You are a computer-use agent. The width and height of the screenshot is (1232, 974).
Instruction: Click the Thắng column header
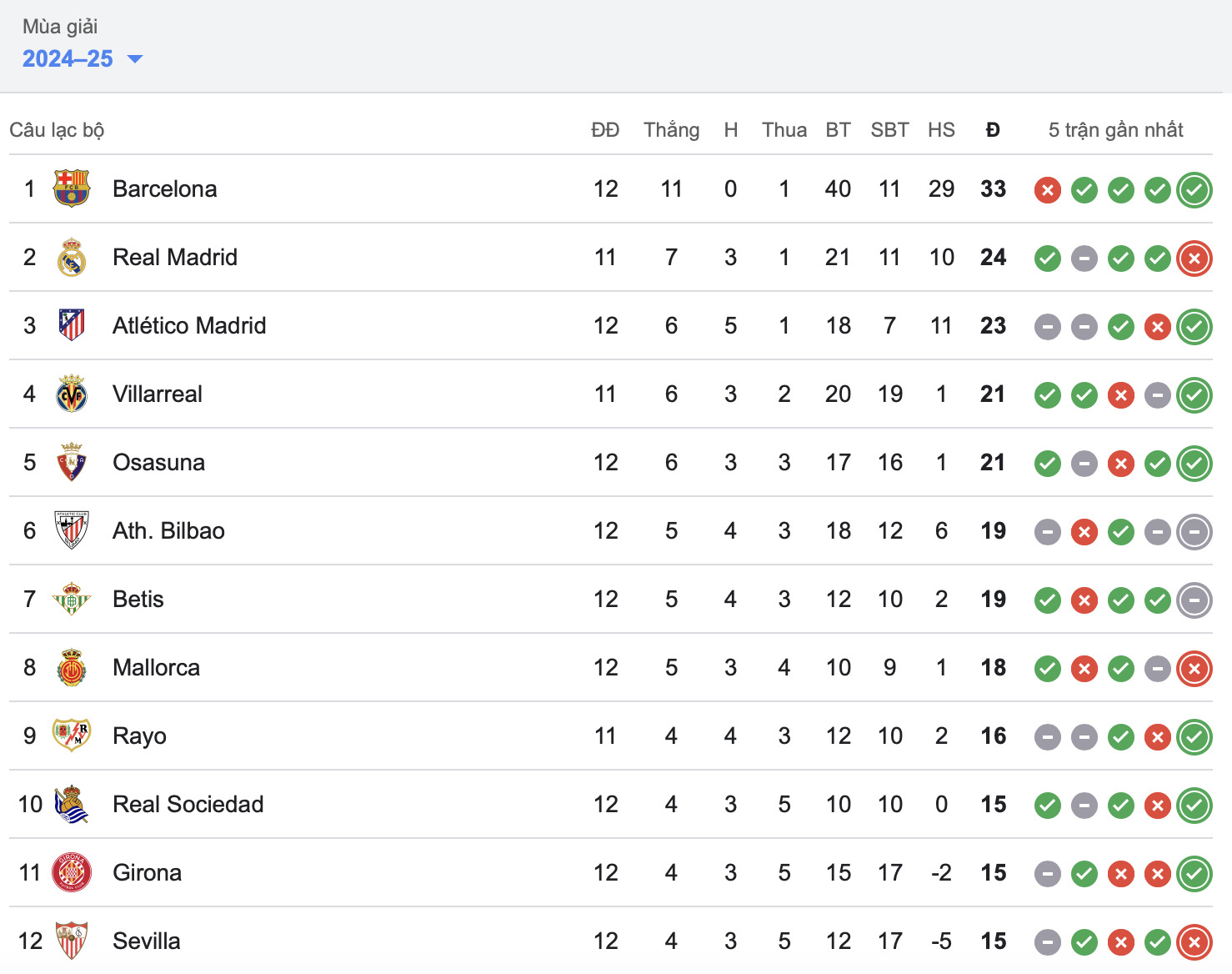(671, 130)
